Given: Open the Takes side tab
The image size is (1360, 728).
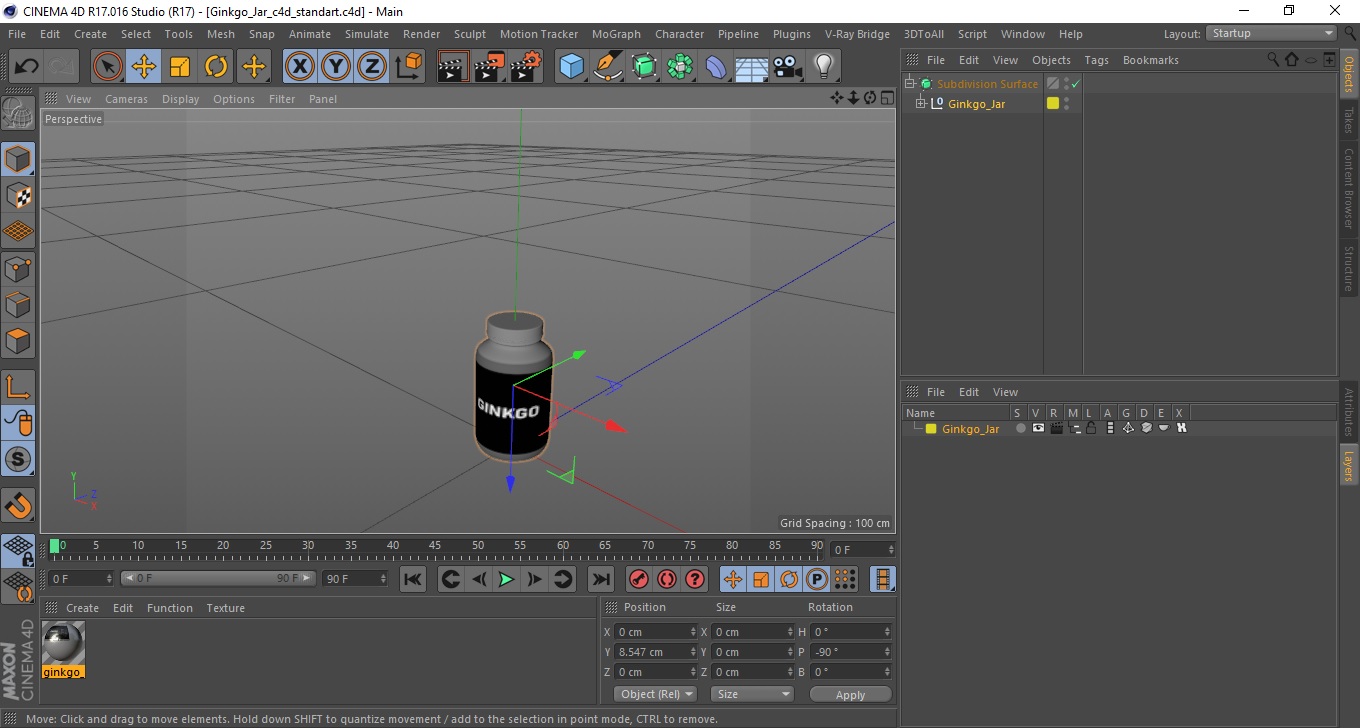Looking at the screenshot, I should [x=1349, y=120].
